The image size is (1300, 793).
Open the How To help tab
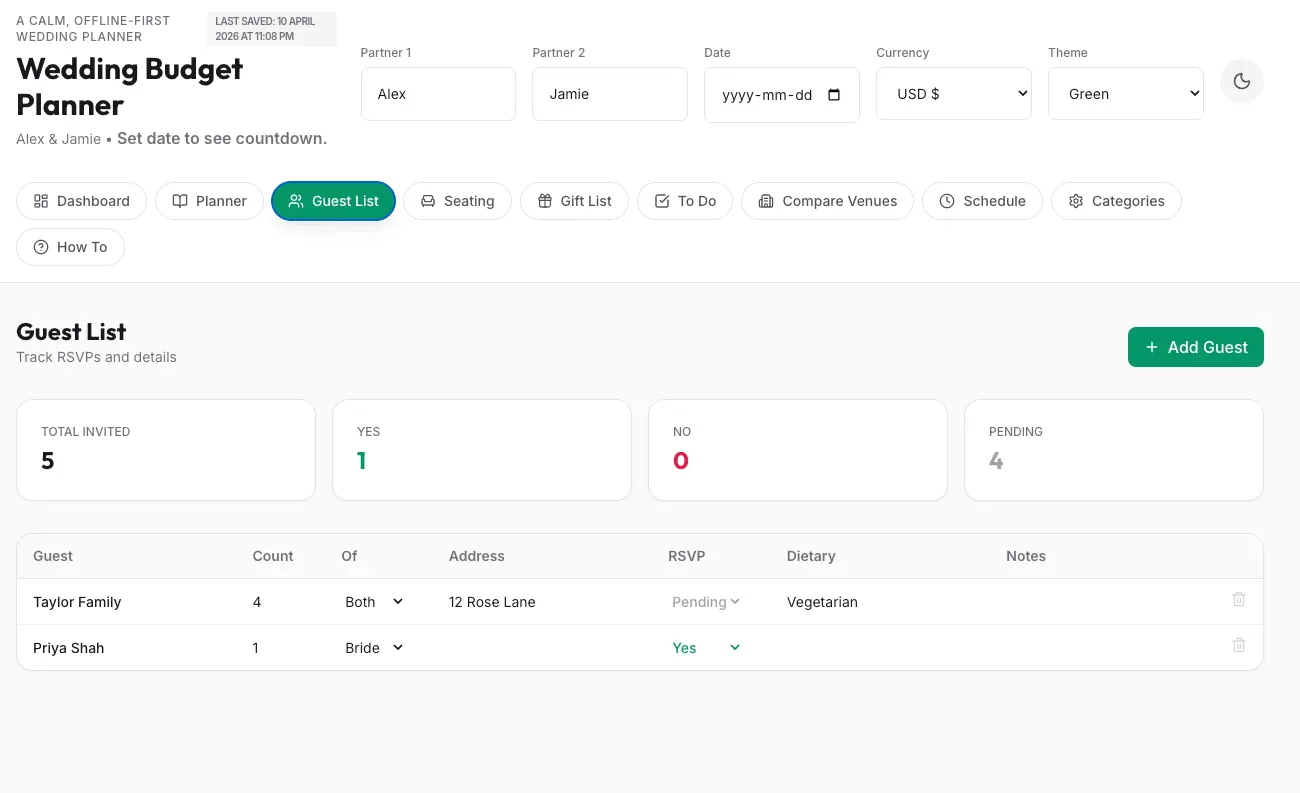pos(70,247)
